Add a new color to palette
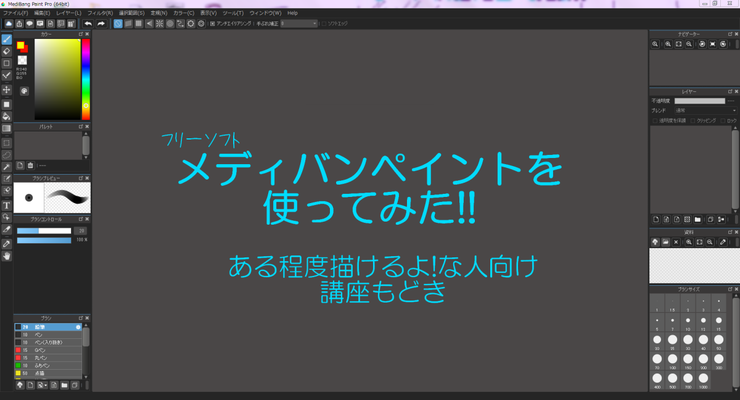The width and height of the screenshot is (740, 400). coord(20,165)
